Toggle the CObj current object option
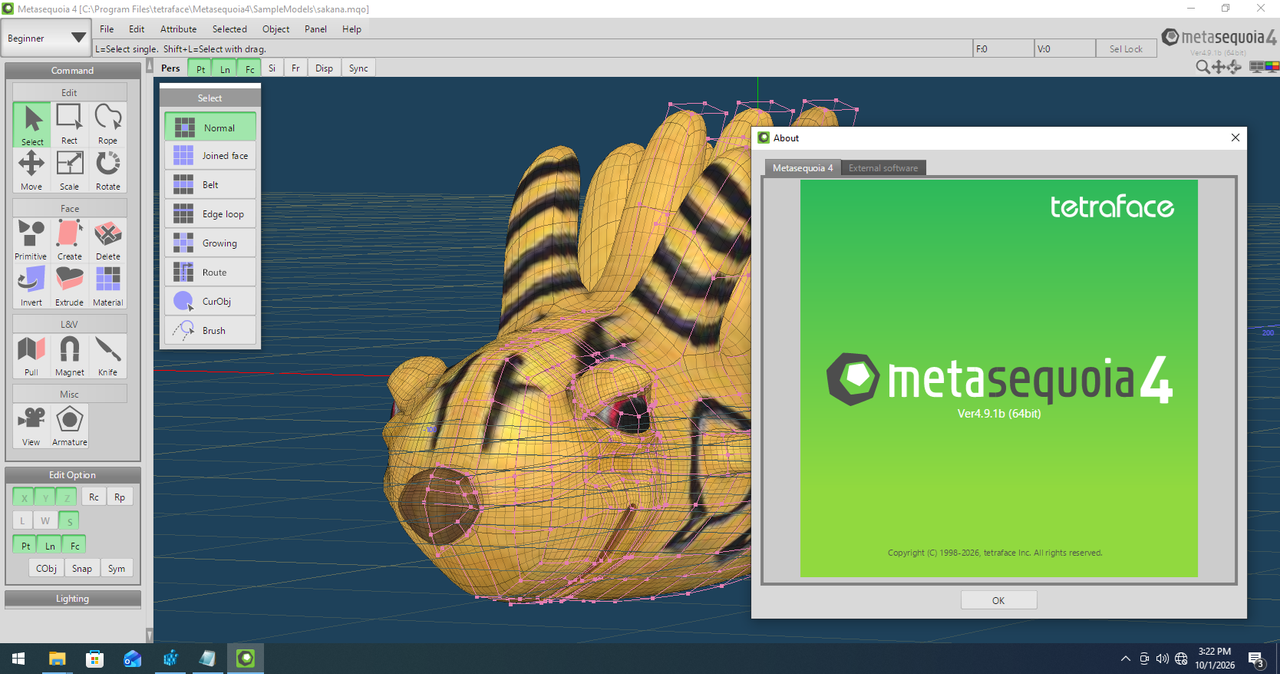1280x674 pixels. point(46,568)
